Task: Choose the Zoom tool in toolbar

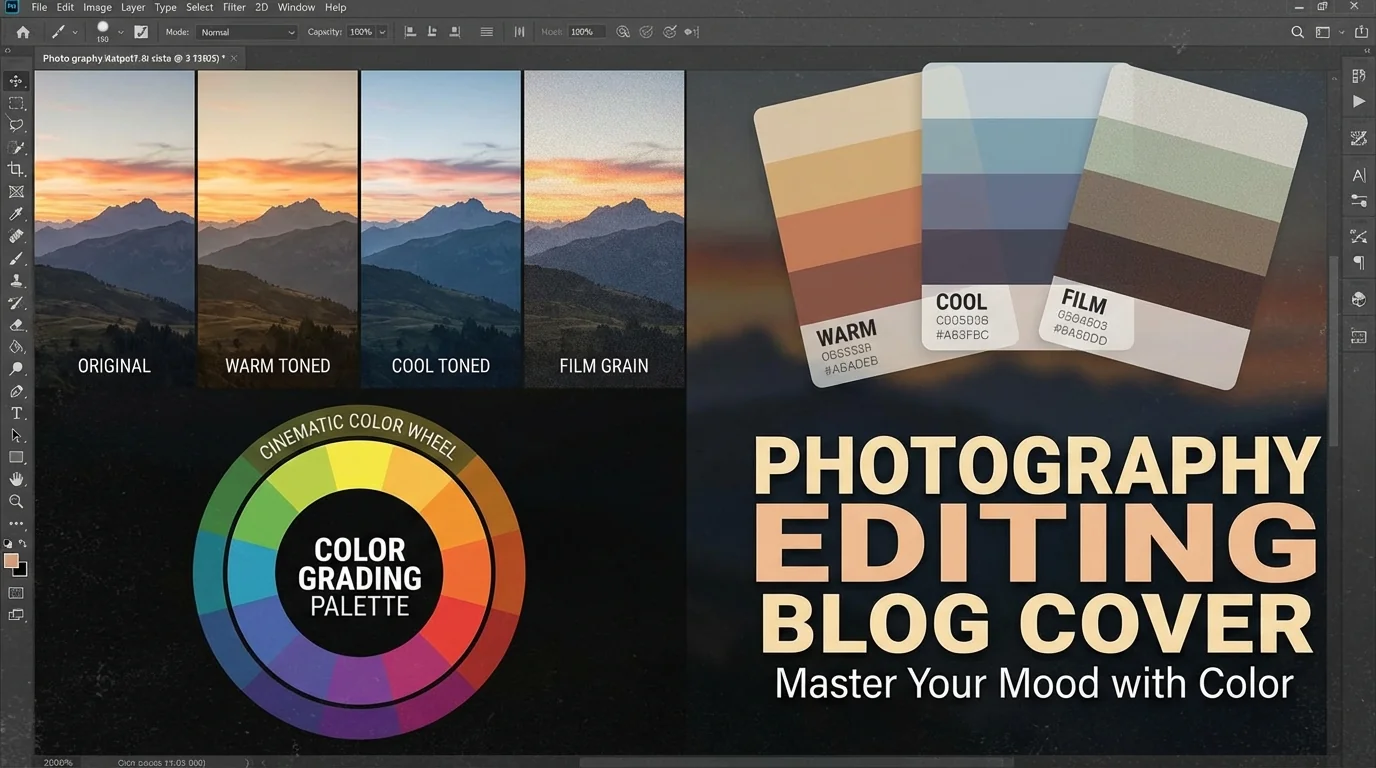Action: pyautogui.click(x=16, y=502)
